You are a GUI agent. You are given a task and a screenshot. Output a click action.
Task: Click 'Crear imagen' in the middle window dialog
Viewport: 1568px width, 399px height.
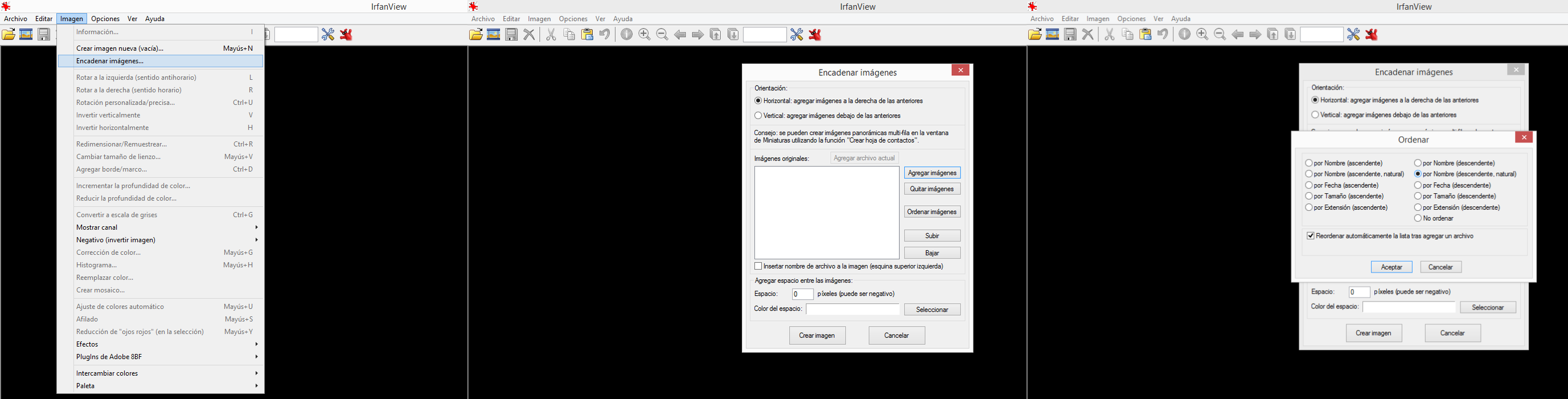tap(818, 336)
